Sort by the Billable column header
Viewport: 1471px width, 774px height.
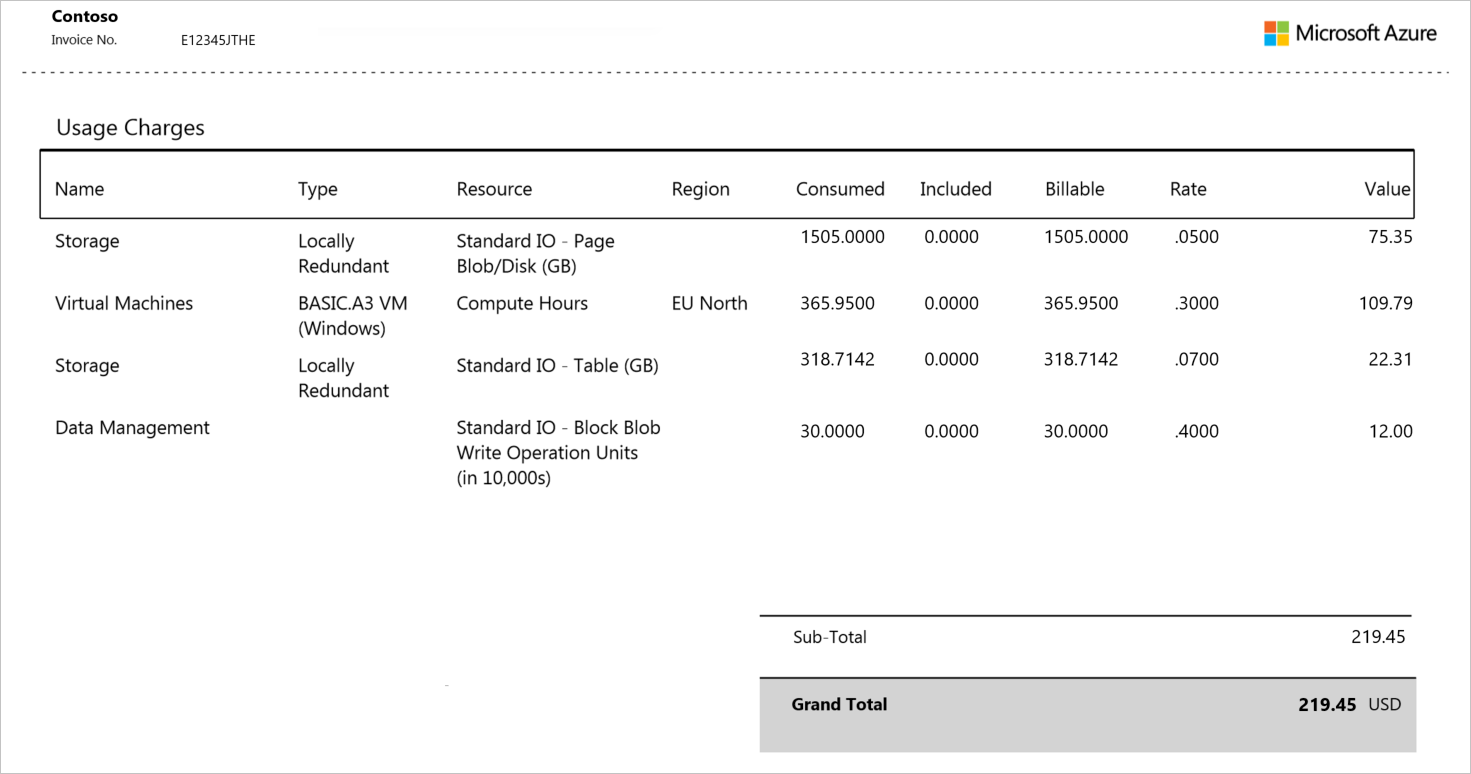pos(1074,188)
